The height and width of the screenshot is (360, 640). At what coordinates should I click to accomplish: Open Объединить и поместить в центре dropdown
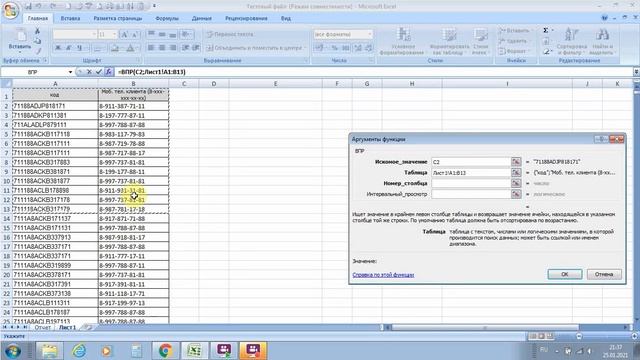point(305,48)
